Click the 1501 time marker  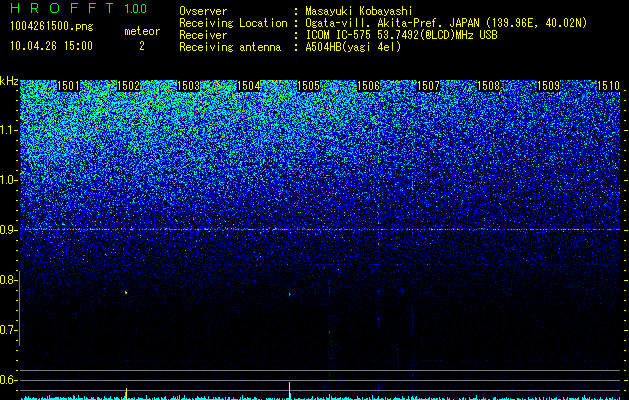pyautogui.click(x=68, y=86)
